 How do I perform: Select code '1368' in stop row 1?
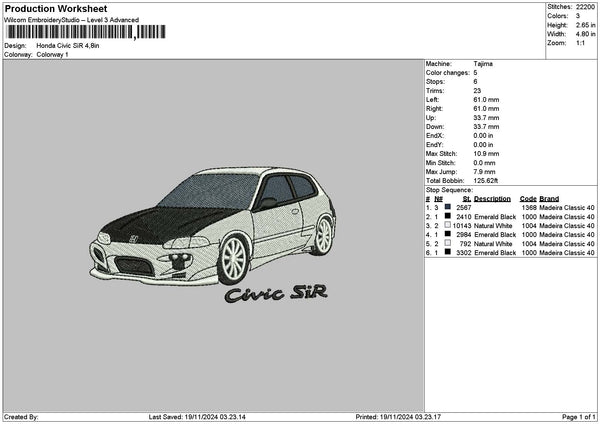[529, 208]
